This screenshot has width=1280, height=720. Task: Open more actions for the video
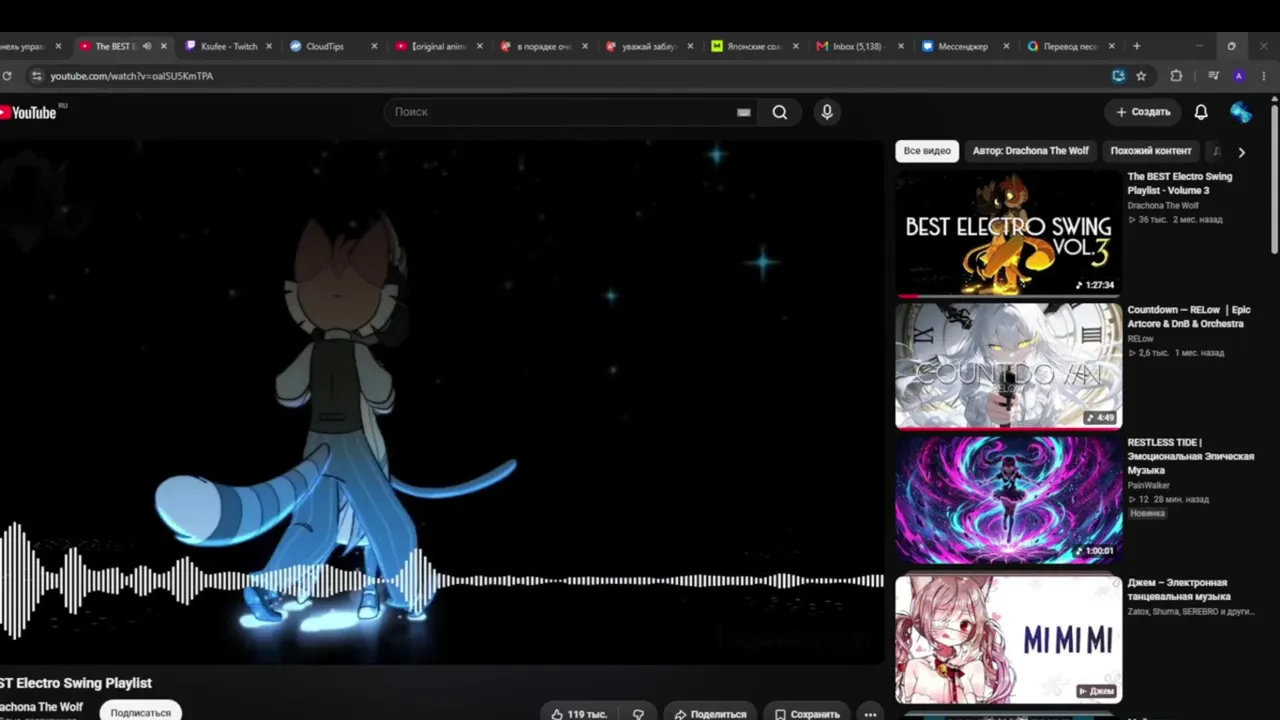tap(870, 714)
